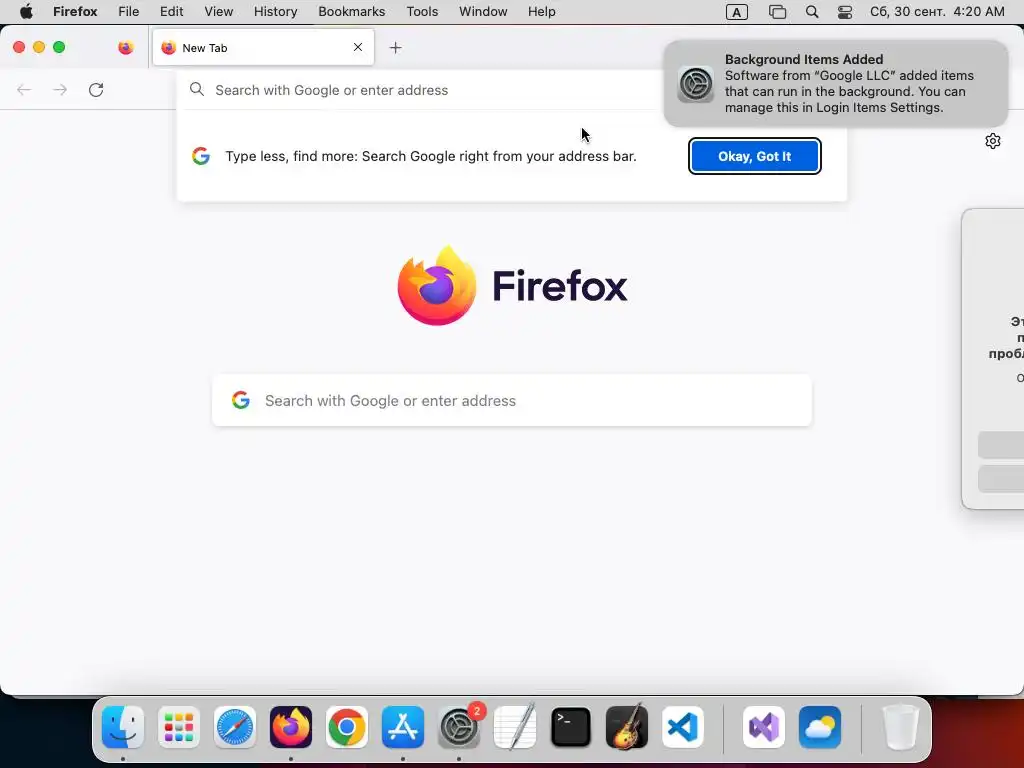
Task: Open the pinned Firefox tab
Action: [125, 48]
